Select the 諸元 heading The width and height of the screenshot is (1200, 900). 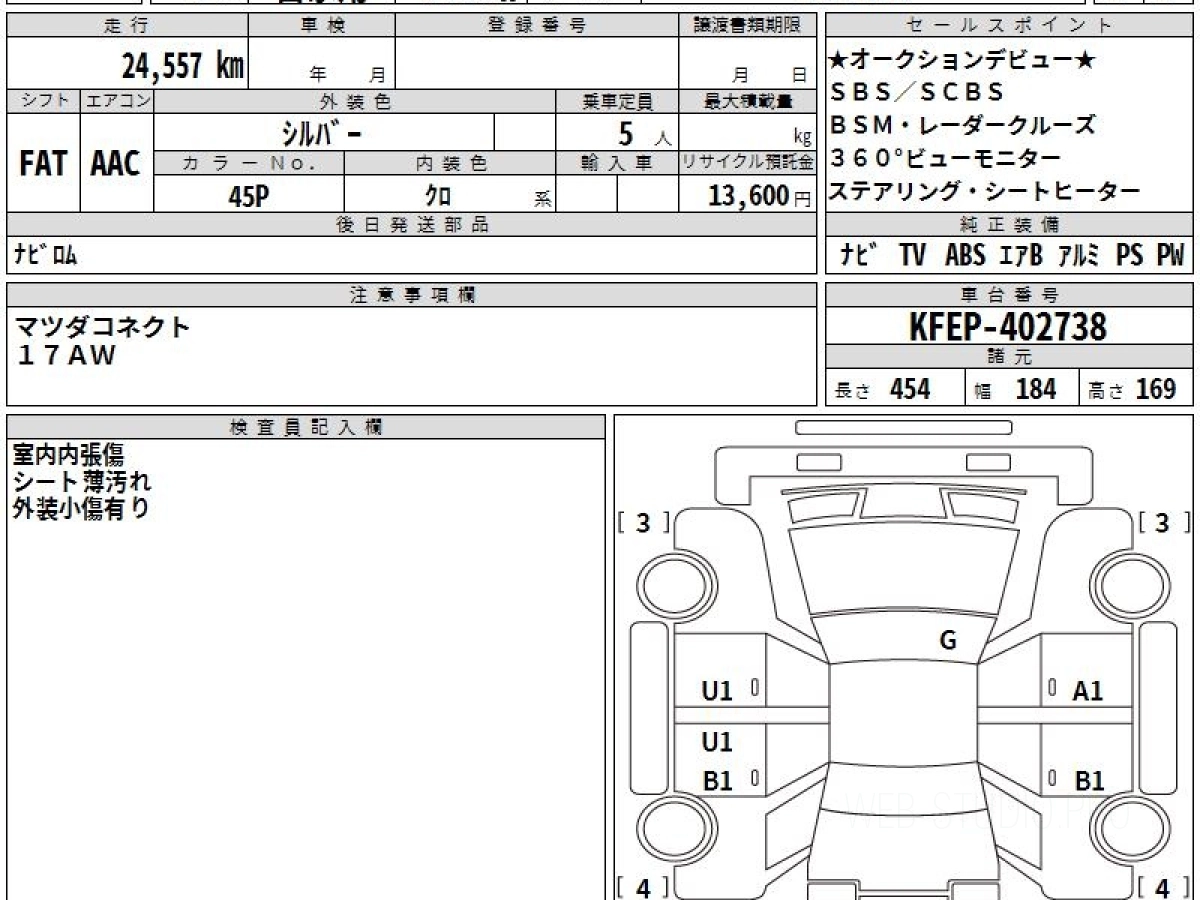pyautogui.click(x=1010, y=357)
